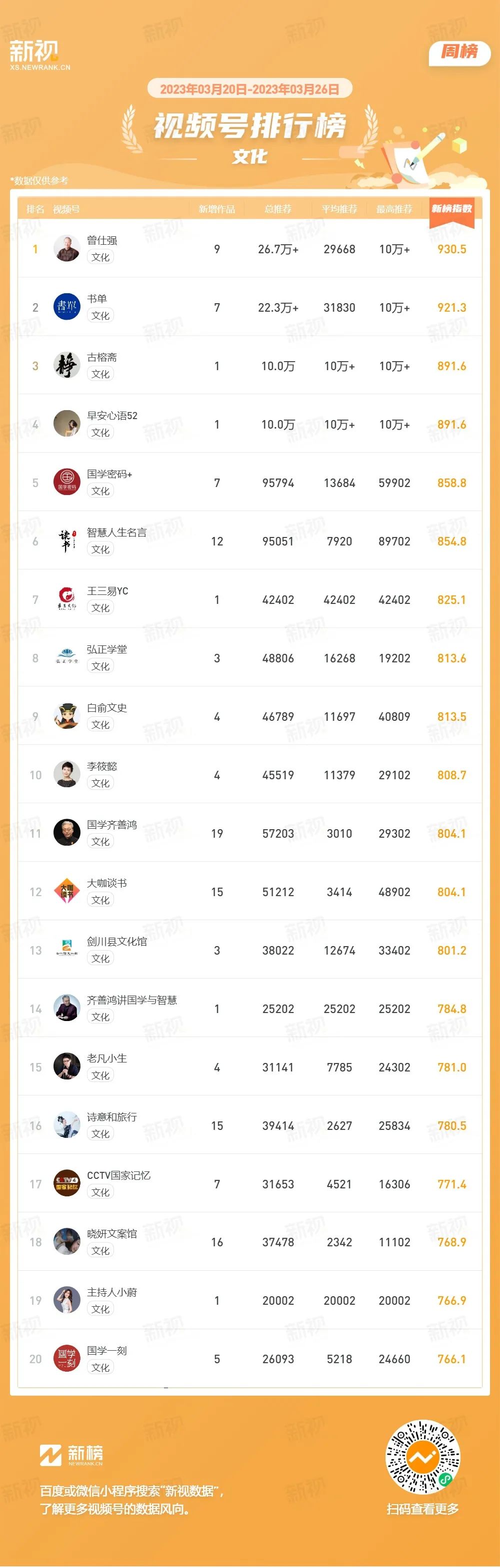
Task: Select the 大咖谈书 diamond-shaped logo
Action: click(66, 891)
